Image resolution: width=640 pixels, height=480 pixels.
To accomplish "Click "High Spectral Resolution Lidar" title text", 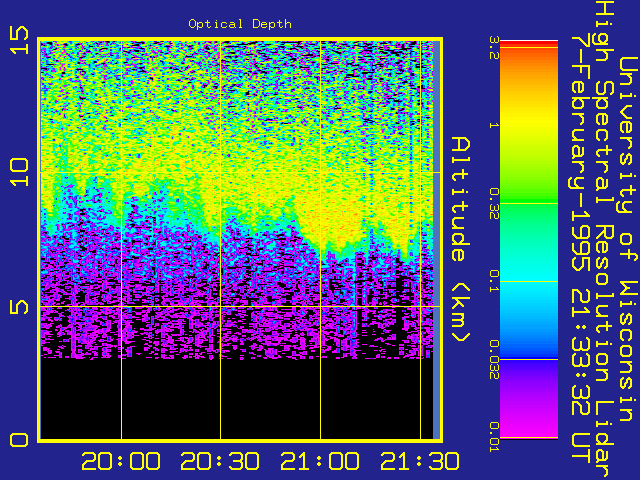I will (604, 240).
